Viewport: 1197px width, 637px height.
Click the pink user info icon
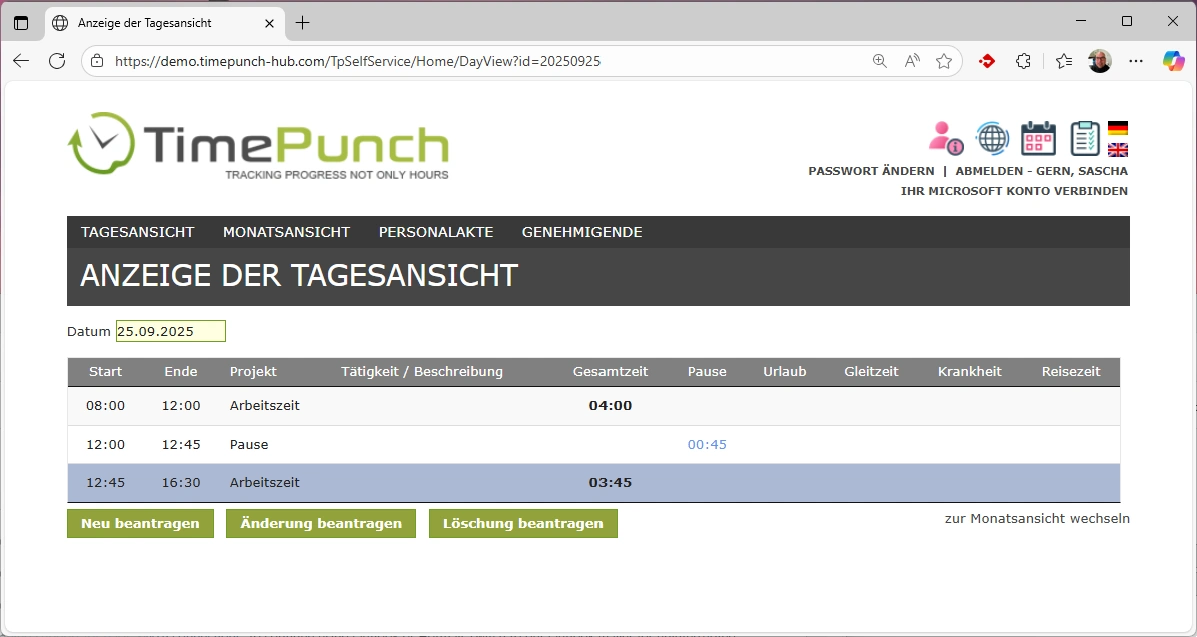click(945, 138)
